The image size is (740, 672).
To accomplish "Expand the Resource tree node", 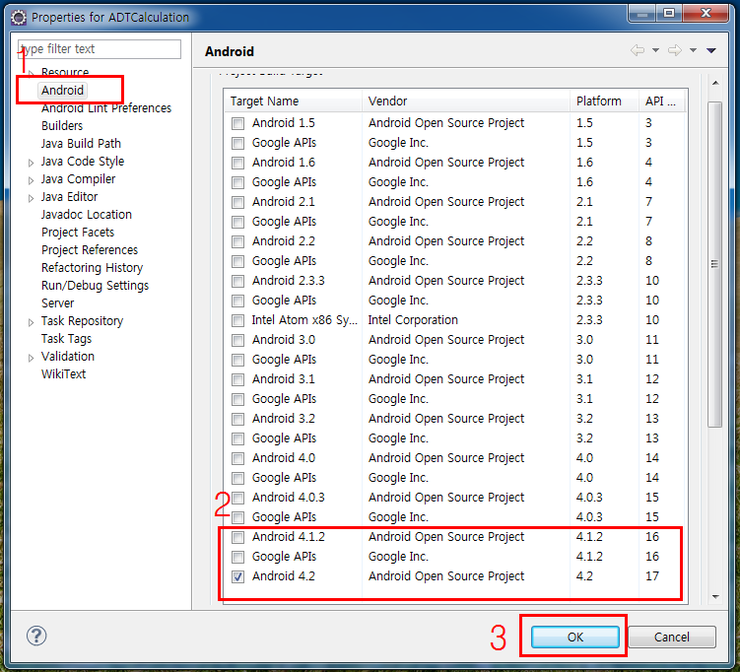I will pos(31,73).
